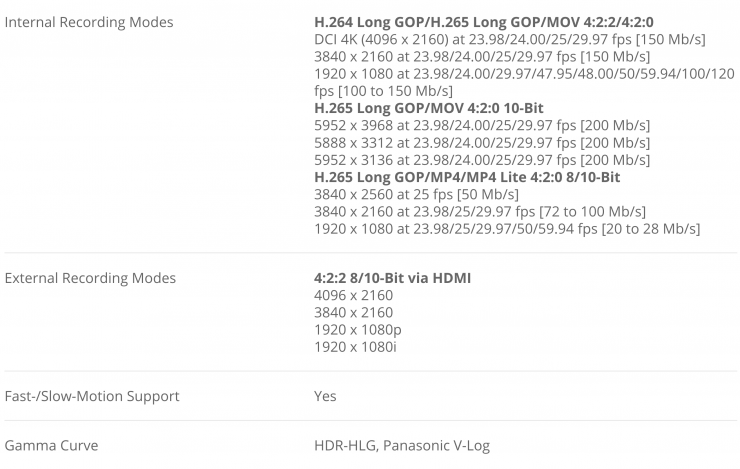This screenshot has height=469, width=740.
Task: Click the DCI 4K (4096 x 2160) line
Action: (509, 39)
